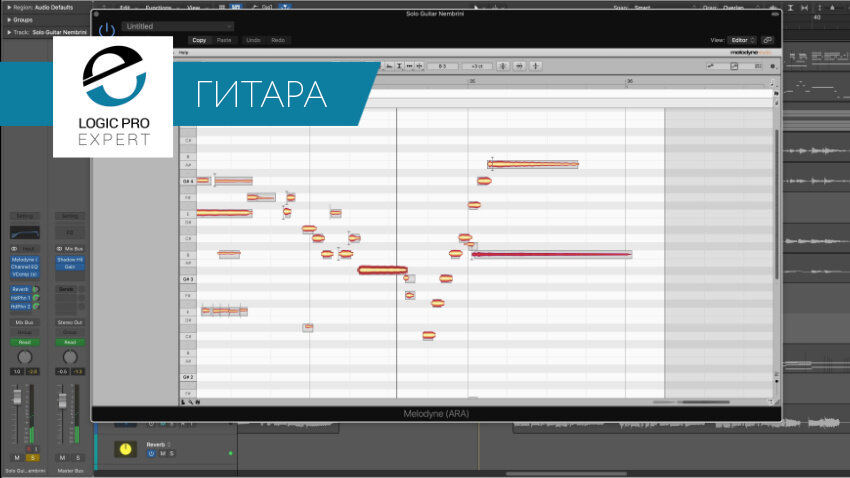
Task: Click the note pitch field showing B 3
Action: point(442,66)
